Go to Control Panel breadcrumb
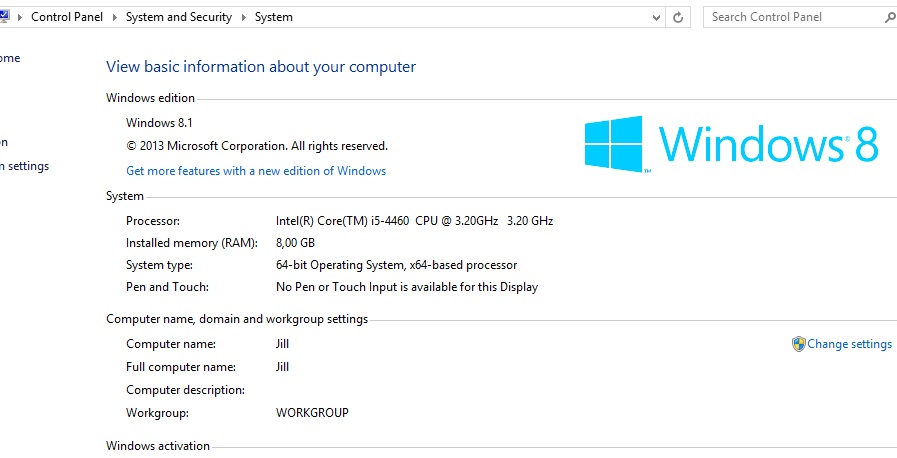The width and height of the screenshot is (897, 458). tap(67, 17)
